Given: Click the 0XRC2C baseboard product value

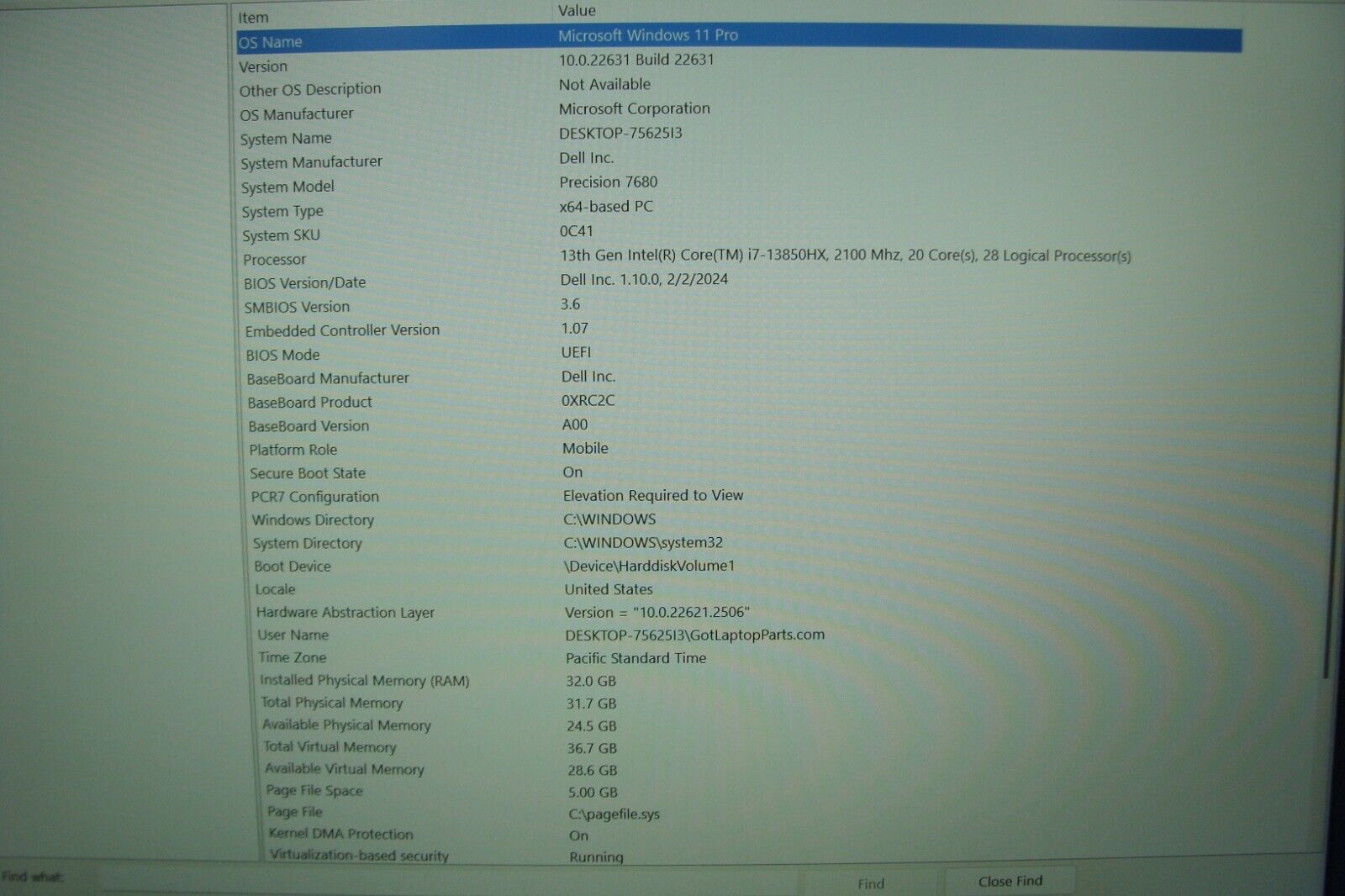Looking at the screenshot, I should pos(588,400).
